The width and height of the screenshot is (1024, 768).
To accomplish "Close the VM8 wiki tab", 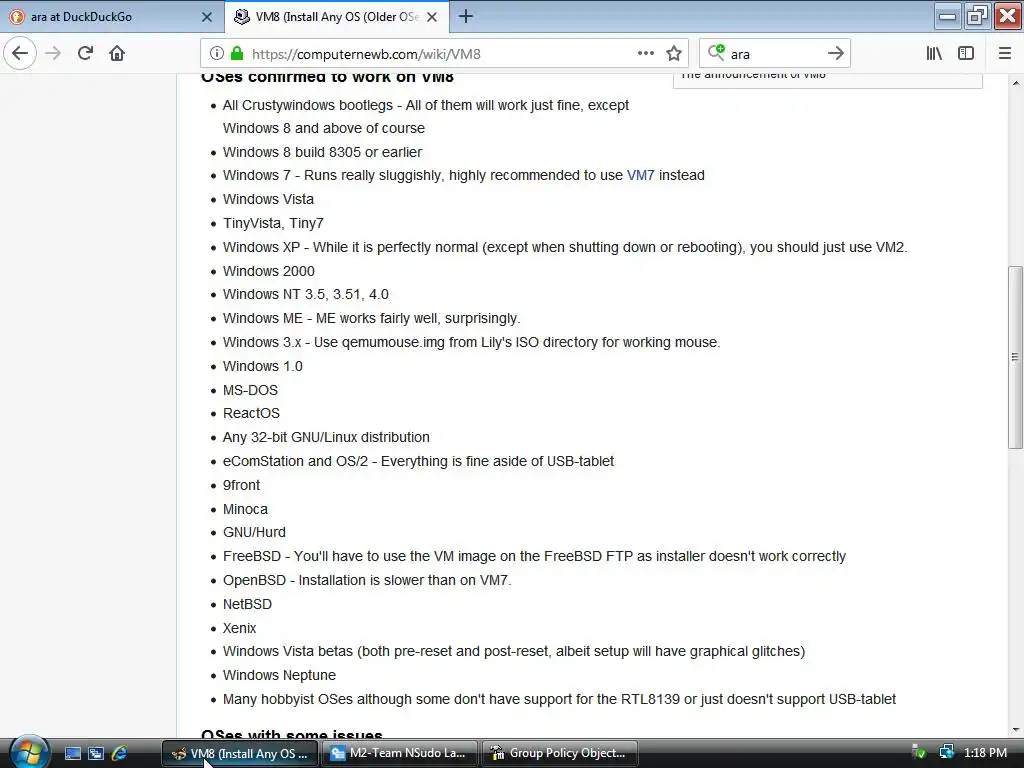I will pyautogui.click(x=432, y=17).
